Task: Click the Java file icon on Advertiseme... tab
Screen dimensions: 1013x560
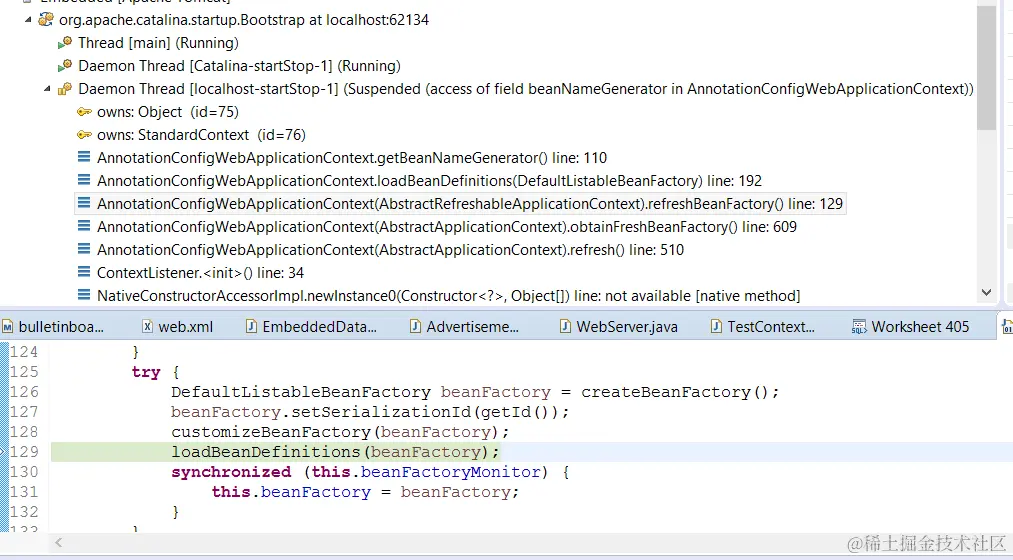Action: point(415,327)
